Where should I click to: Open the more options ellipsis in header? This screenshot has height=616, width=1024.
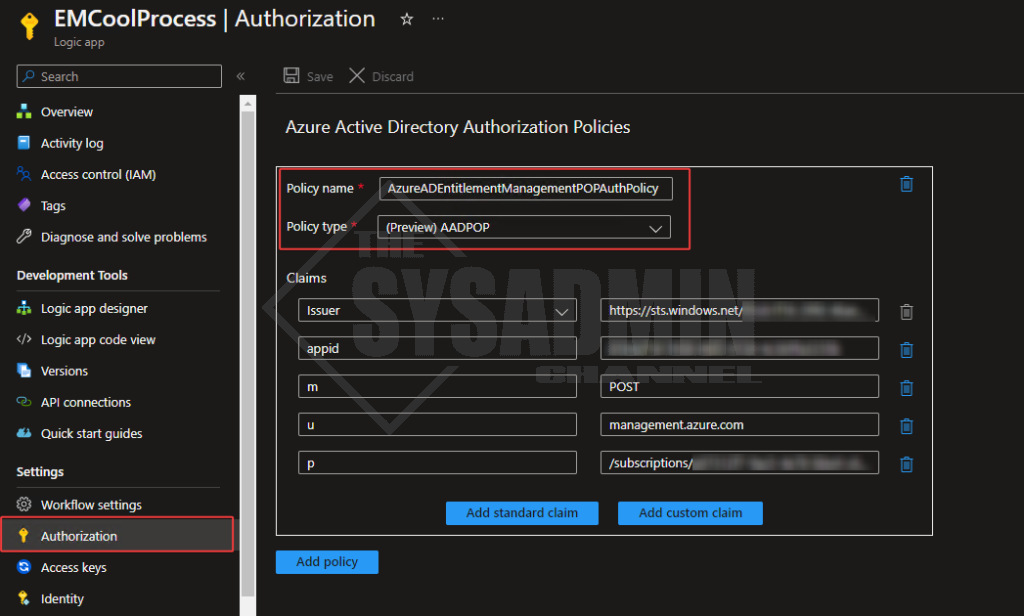tap(438, 19)
